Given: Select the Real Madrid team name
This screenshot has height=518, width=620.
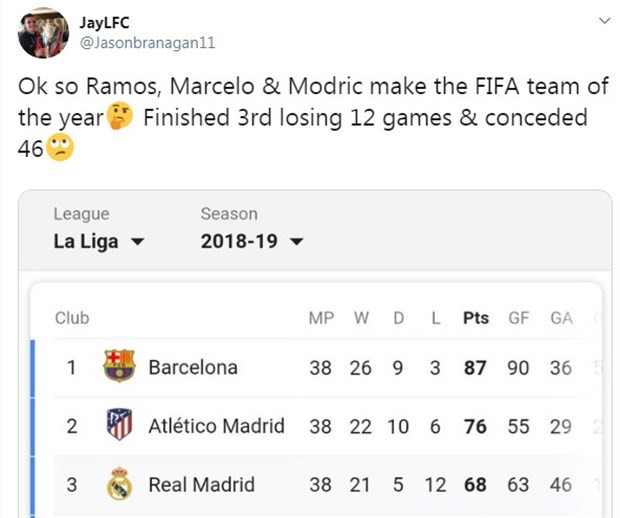Looking at the screenshot, I should [201, 485].
